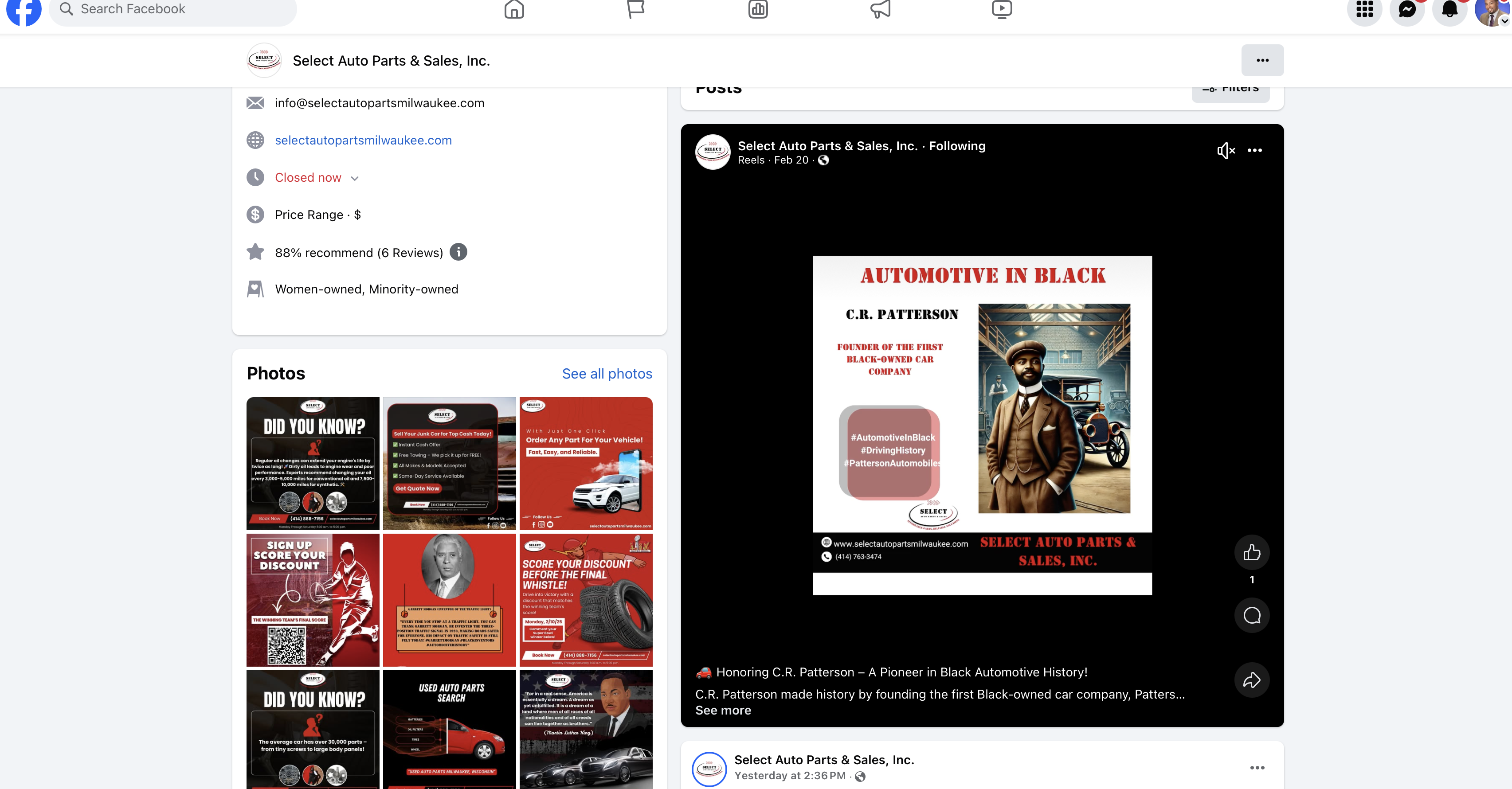Open the Sell Your Junk Car photo
Screen dimensions: 1512x789
click(450, 464)
